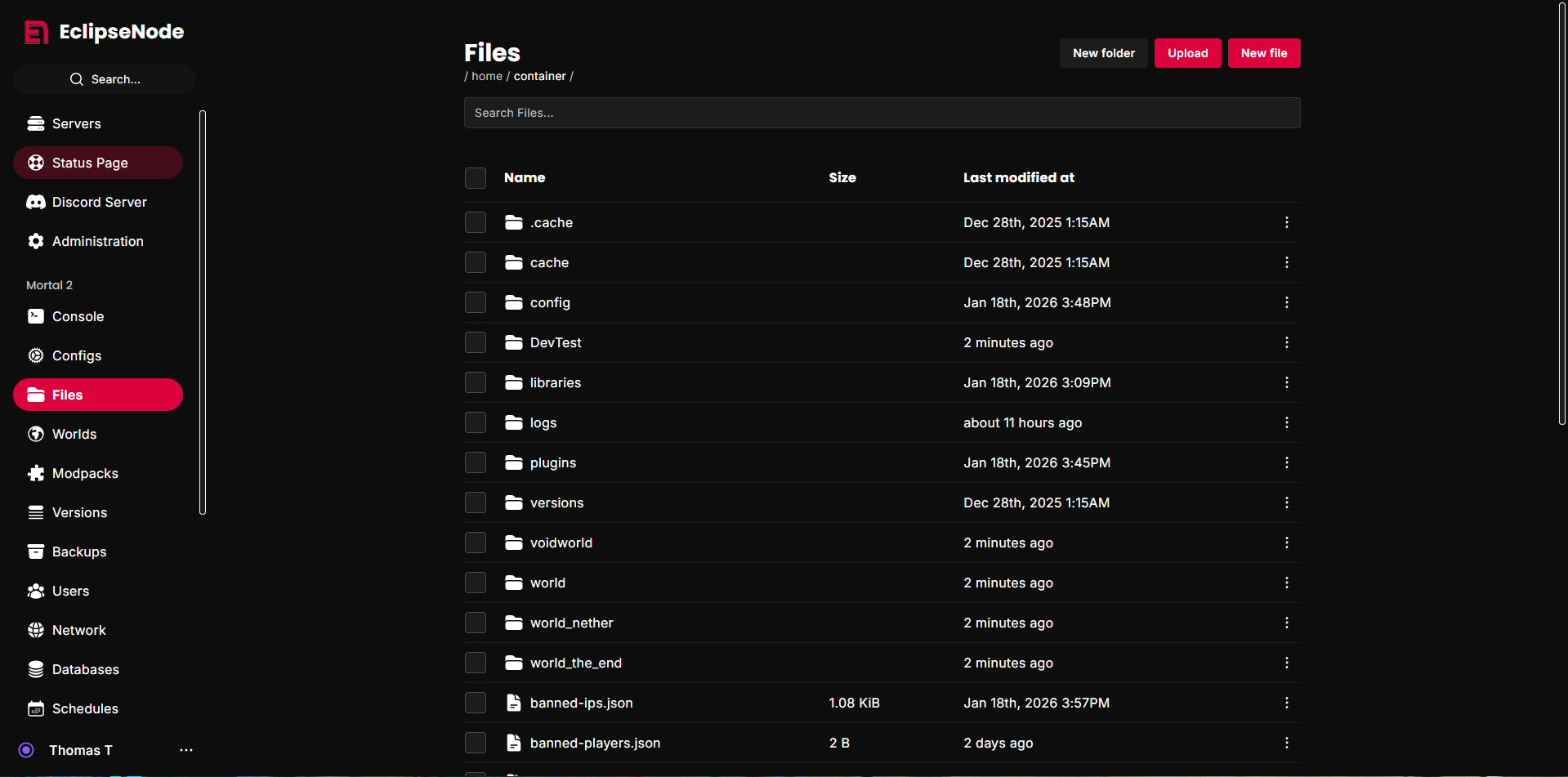Expand the actions menu beside Thomas T

(x=185, y=750)
